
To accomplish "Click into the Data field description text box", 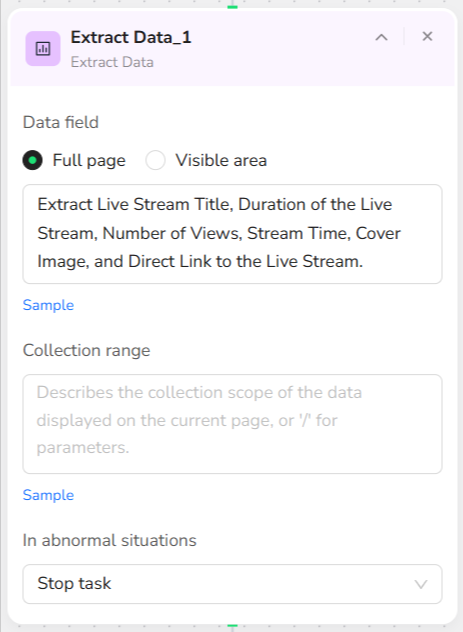I will click(233, 234).
